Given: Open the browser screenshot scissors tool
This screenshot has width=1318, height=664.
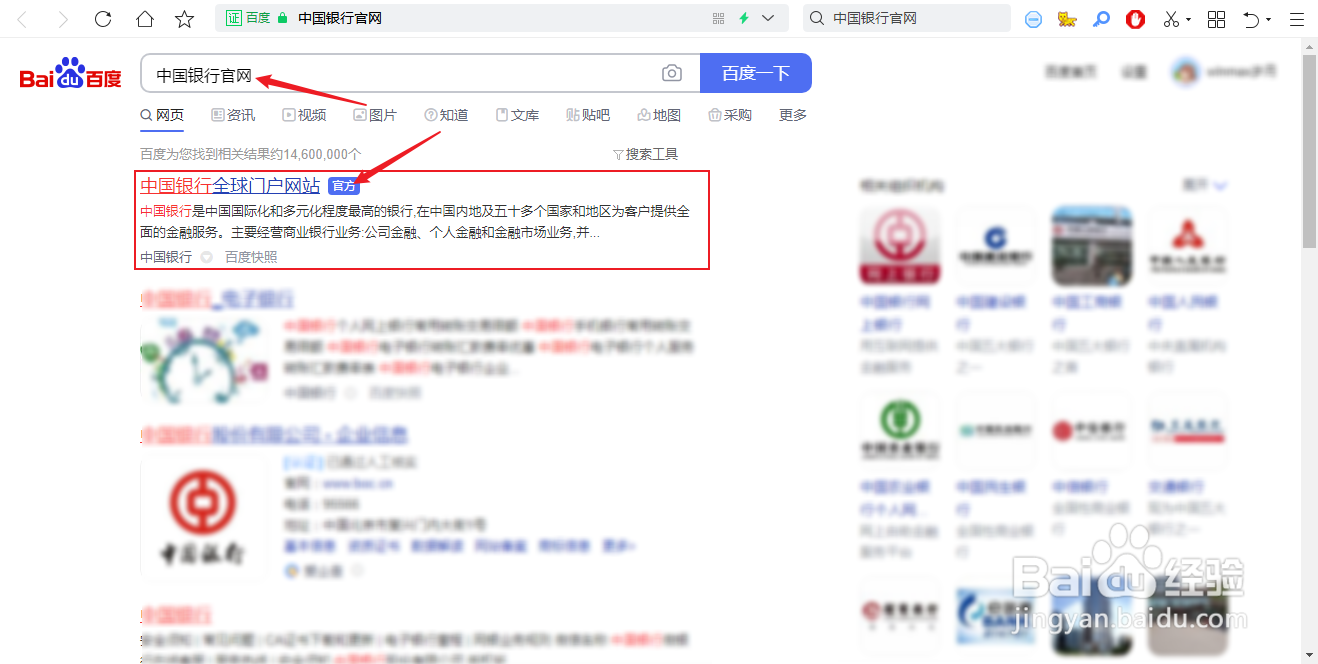Looking at the screenshot, I should pyautogui.click(x=1171, y=19).
